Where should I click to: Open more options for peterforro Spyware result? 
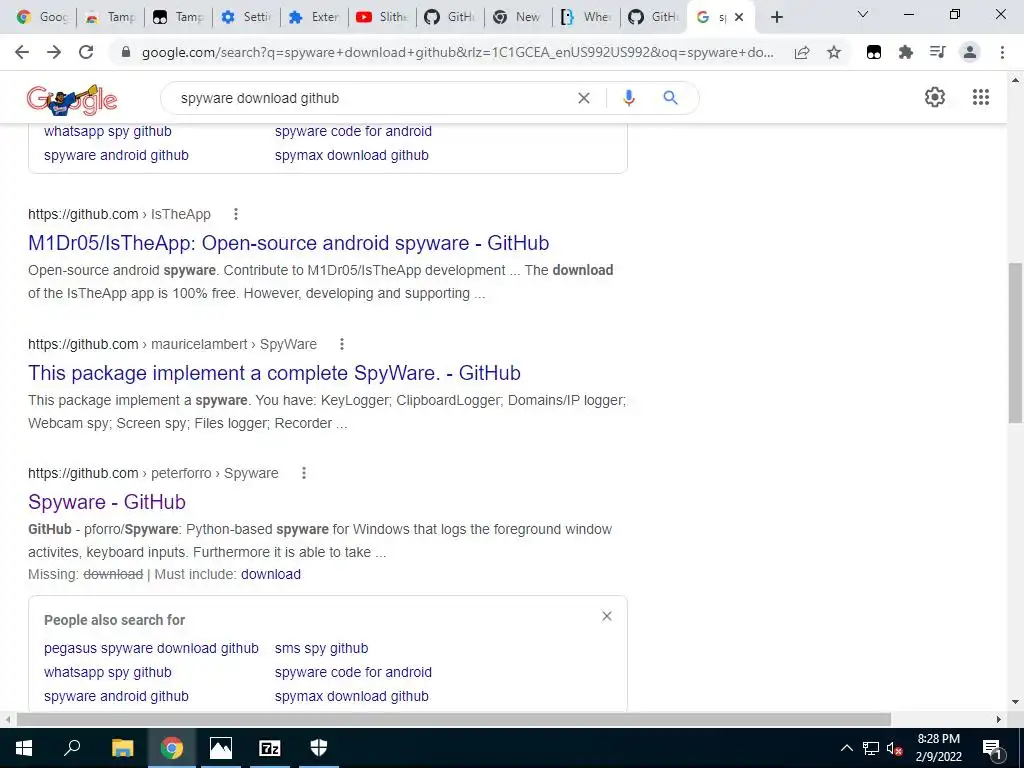point(304,473)
